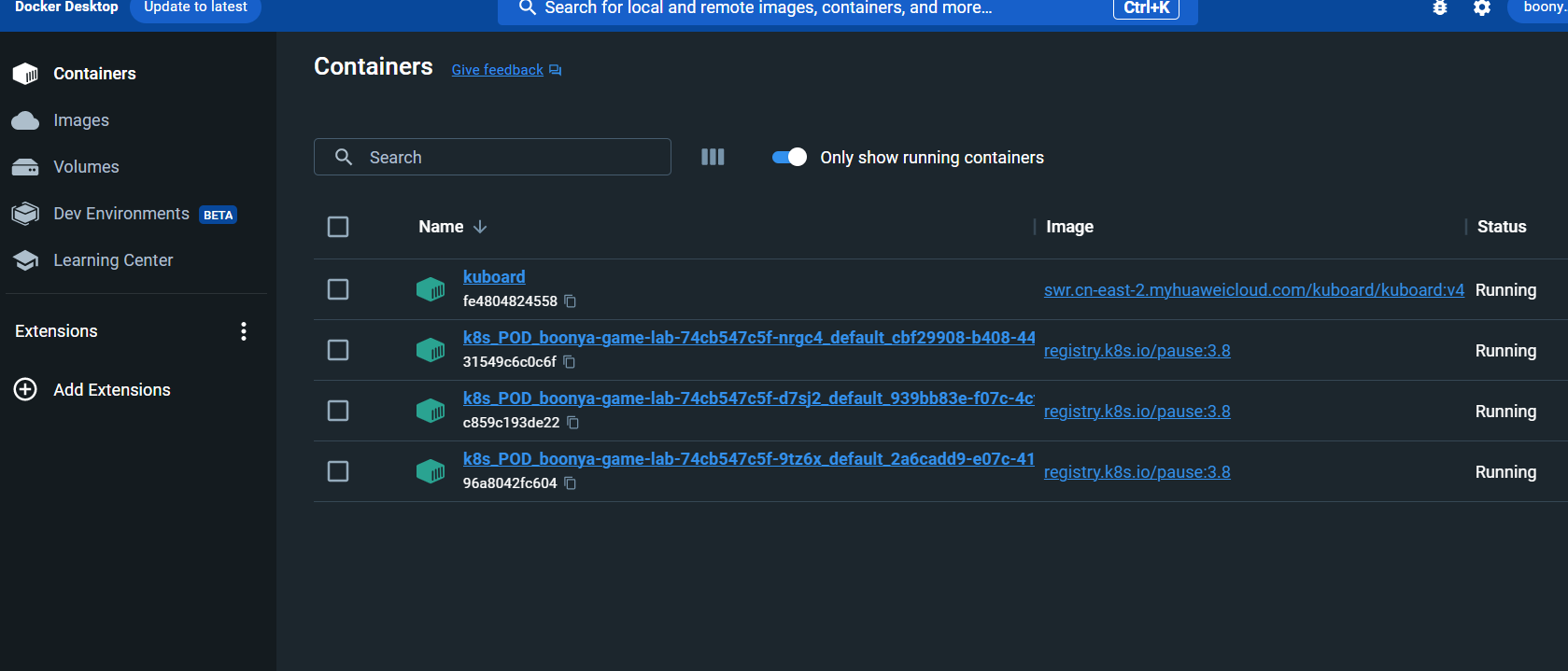Viewport: 1568px width, 671px height.
Task: Open the settings gear icon
Action: 1482,7
